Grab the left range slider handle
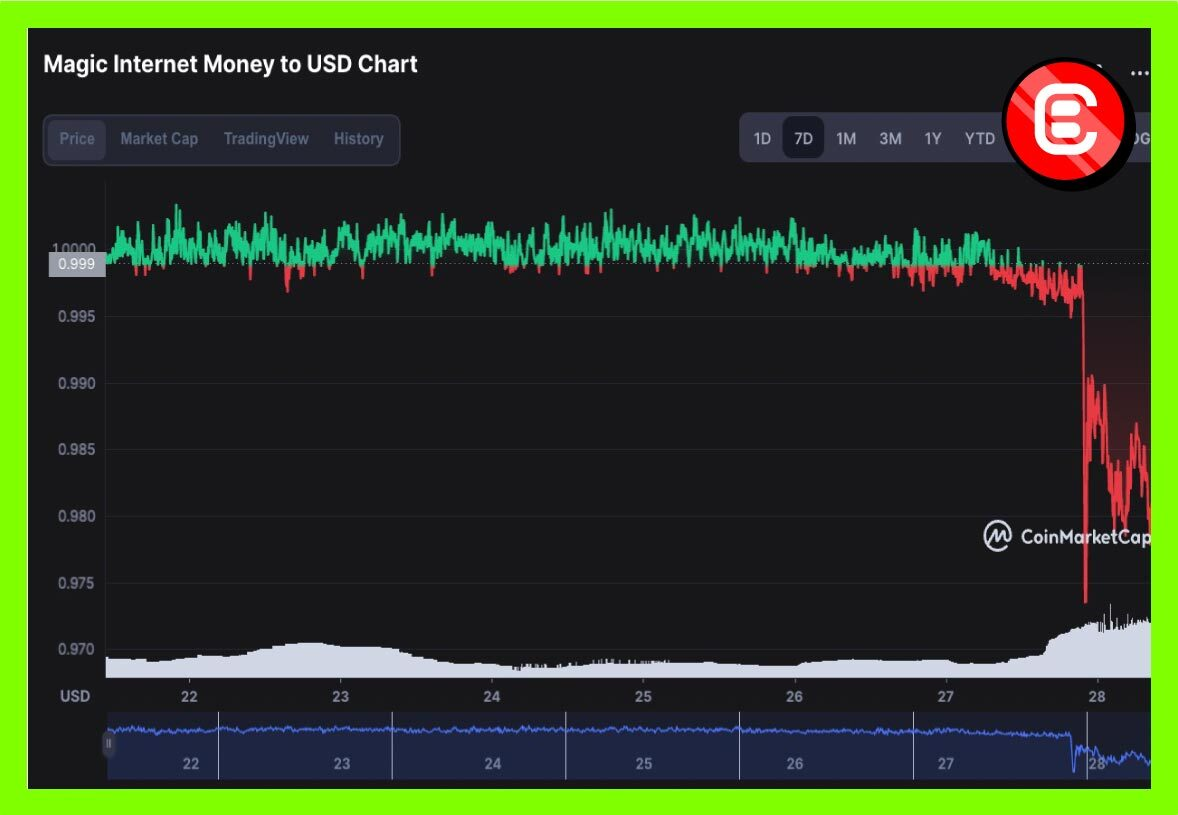 [x=109, y=744]
